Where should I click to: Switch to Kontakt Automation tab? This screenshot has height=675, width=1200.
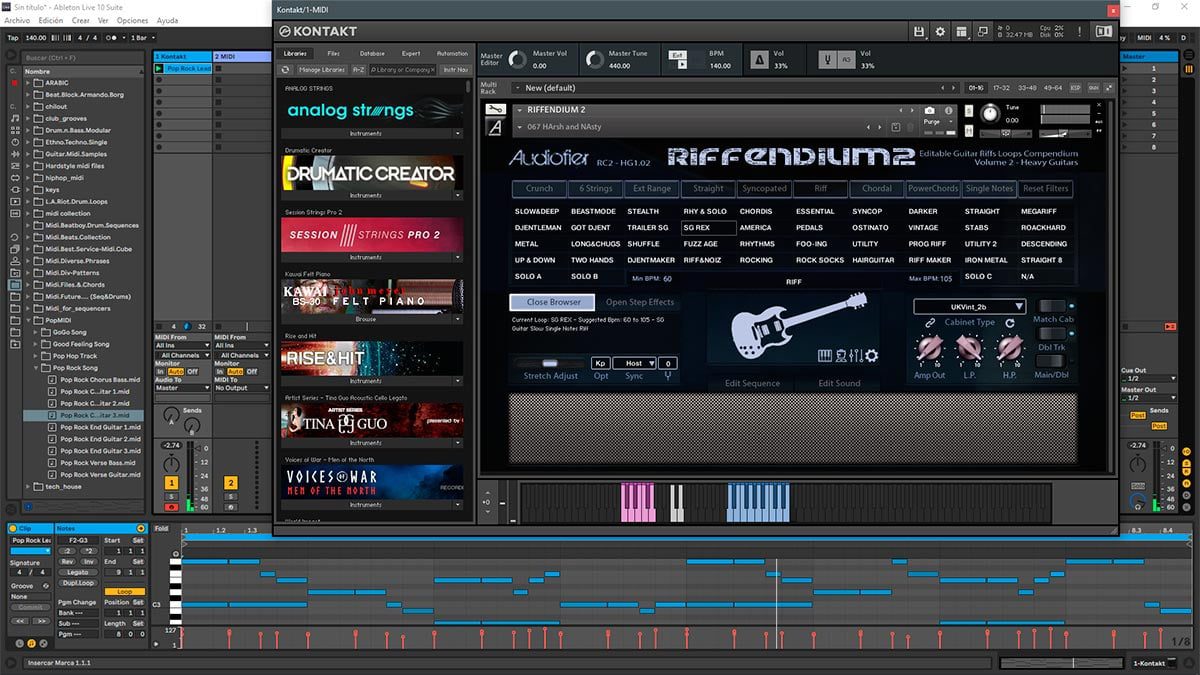click(x=452, y=53)
